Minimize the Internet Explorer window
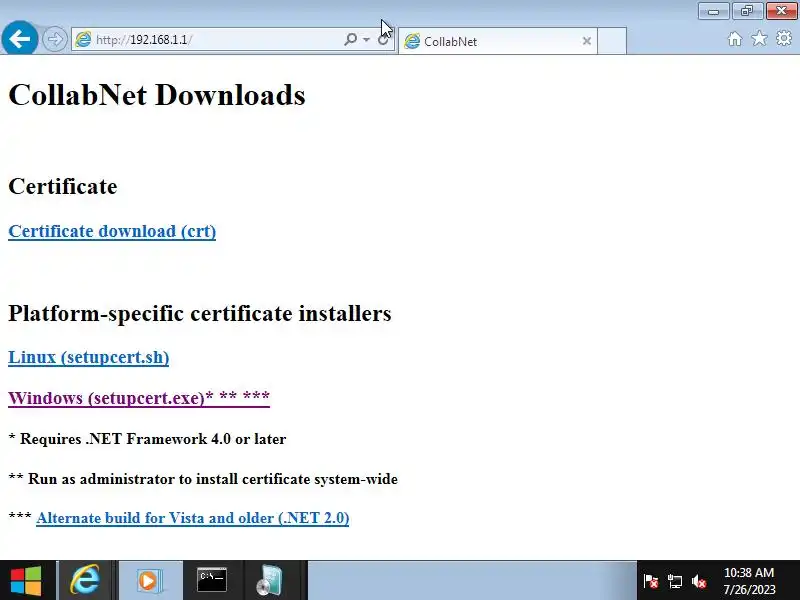This screenshot has width=800, height=600. click(x=714, y=11)
